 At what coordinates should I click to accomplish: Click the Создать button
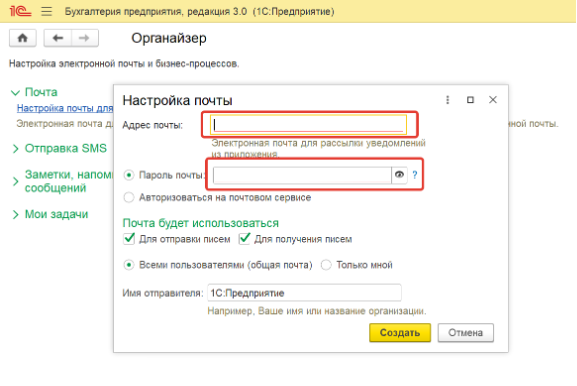400,333
